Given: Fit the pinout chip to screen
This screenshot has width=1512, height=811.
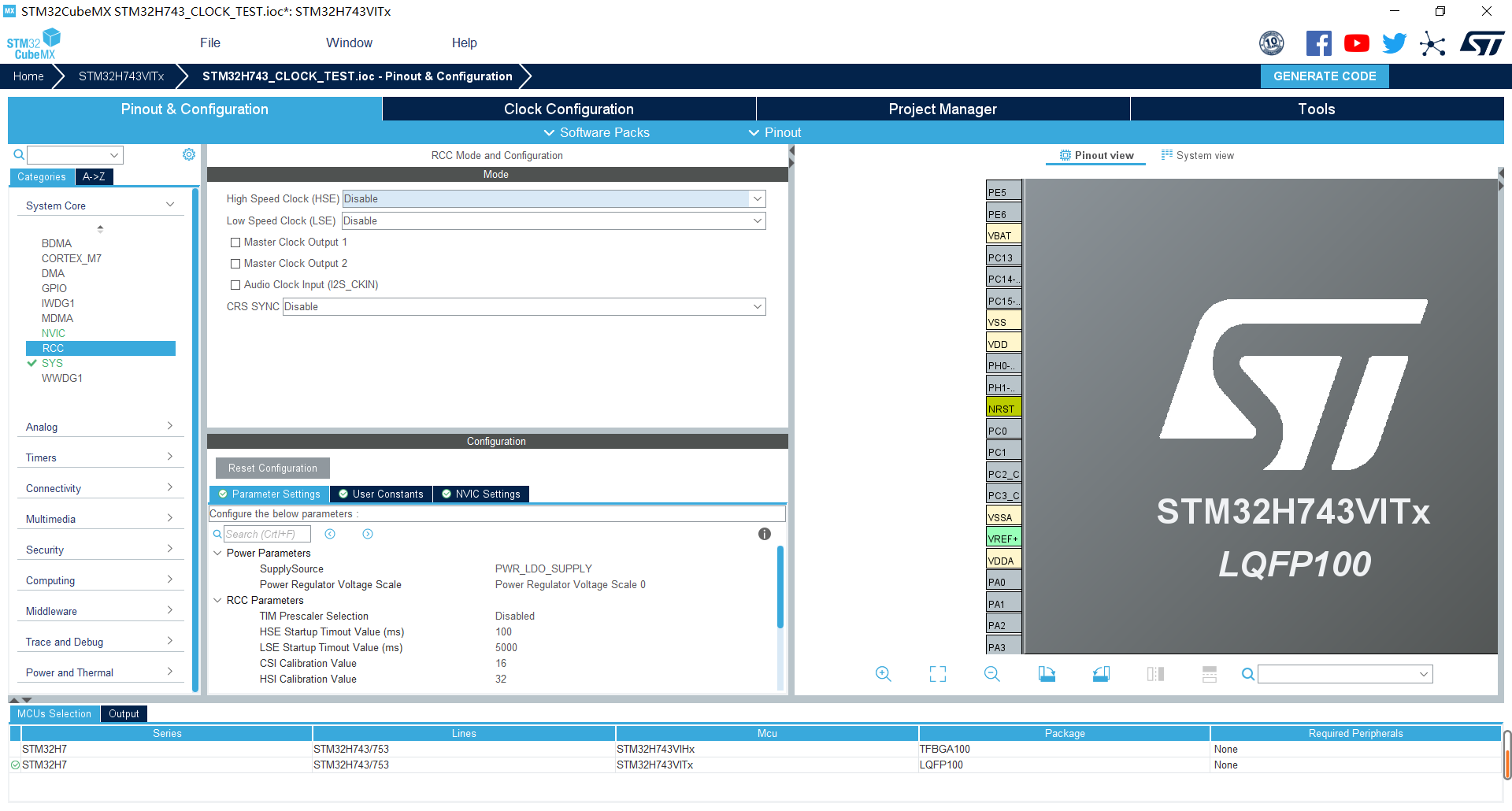Looking at the screenshot, I should [938, 674].
